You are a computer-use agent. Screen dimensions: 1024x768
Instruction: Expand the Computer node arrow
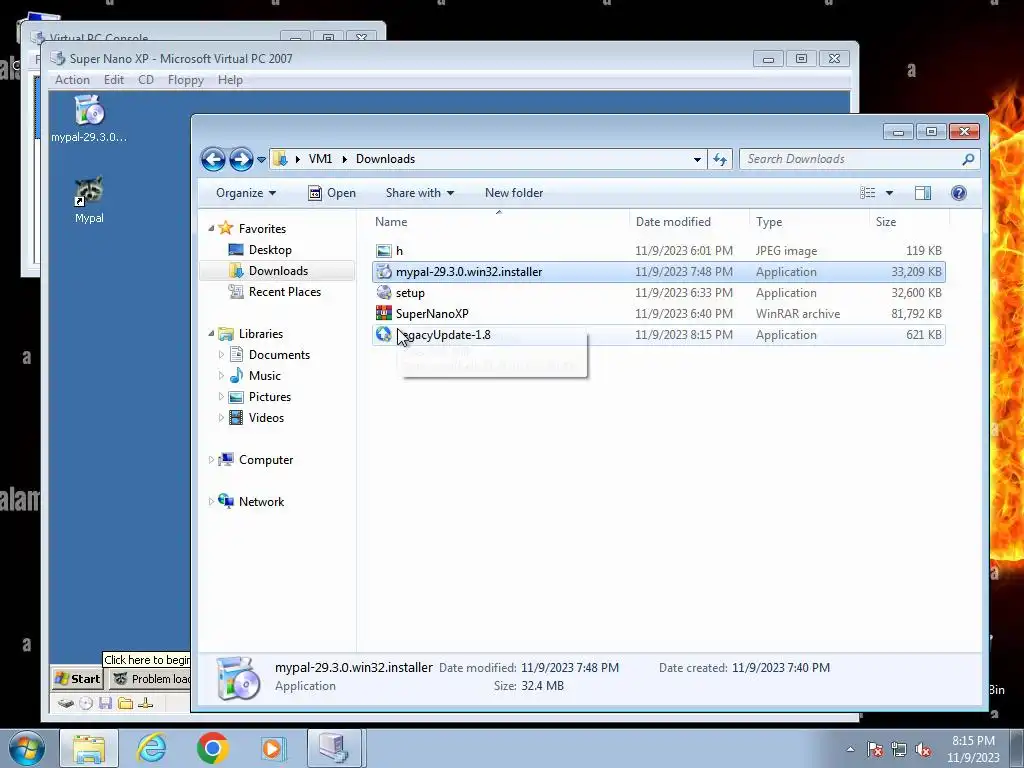(x=211, y=460)
